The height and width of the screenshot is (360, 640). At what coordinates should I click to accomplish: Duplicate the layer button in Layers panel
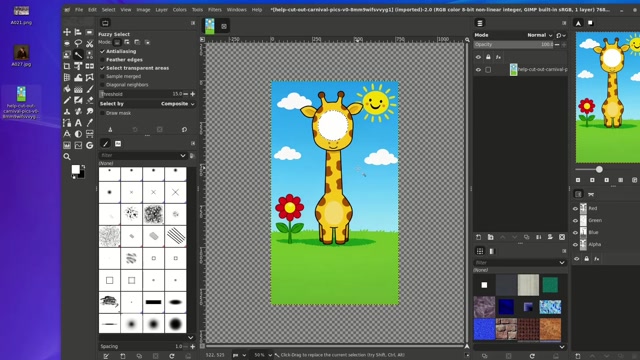(x=527, y=237)
